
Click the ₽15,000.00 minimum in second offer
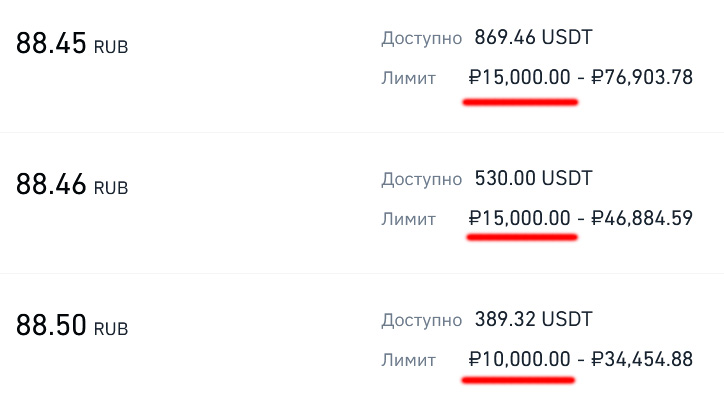519,218
